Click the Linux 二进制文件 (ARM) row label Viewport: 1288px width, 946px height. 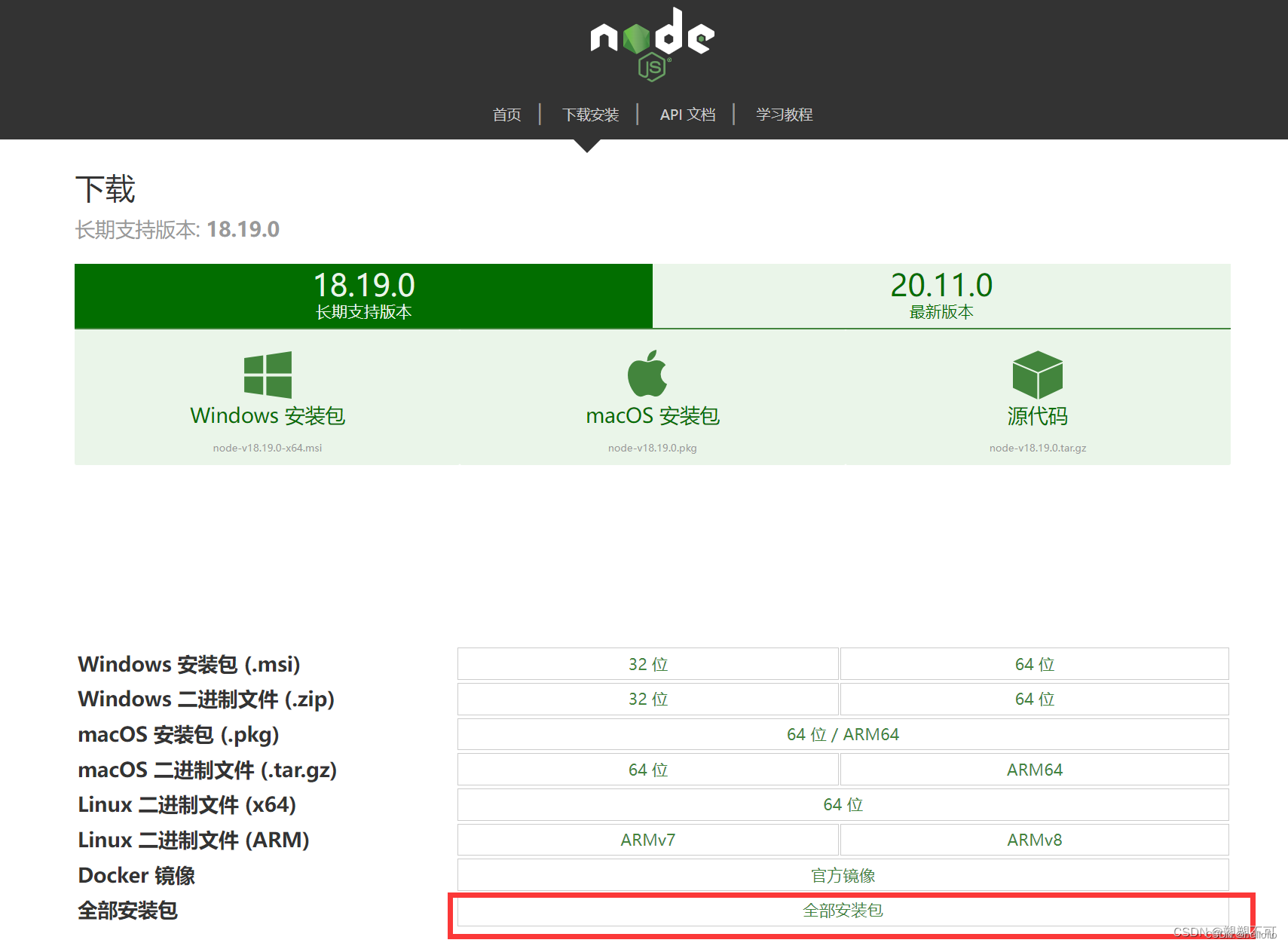[x=194, y=840]
